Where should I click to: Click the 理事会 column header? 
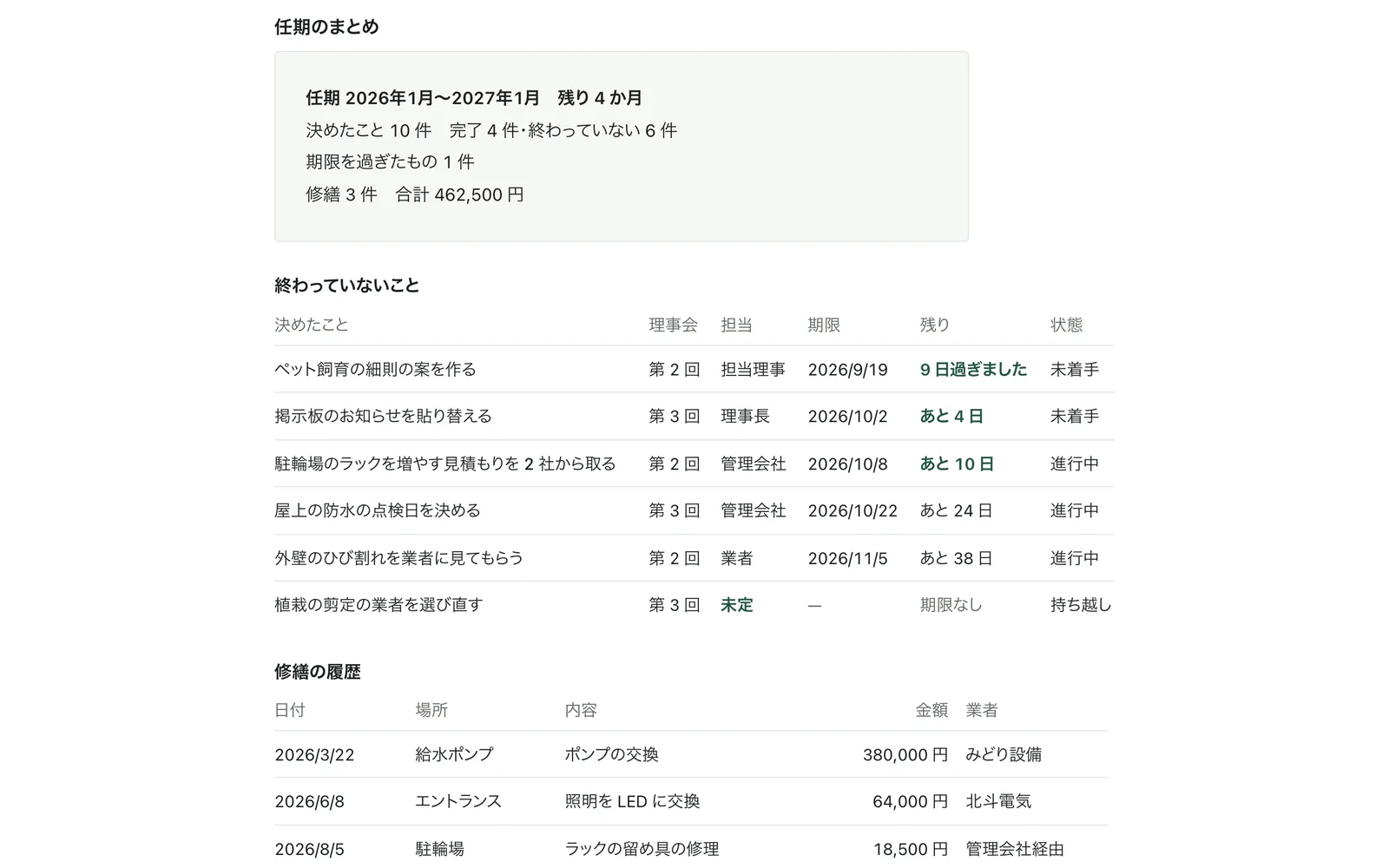[673, 325]
